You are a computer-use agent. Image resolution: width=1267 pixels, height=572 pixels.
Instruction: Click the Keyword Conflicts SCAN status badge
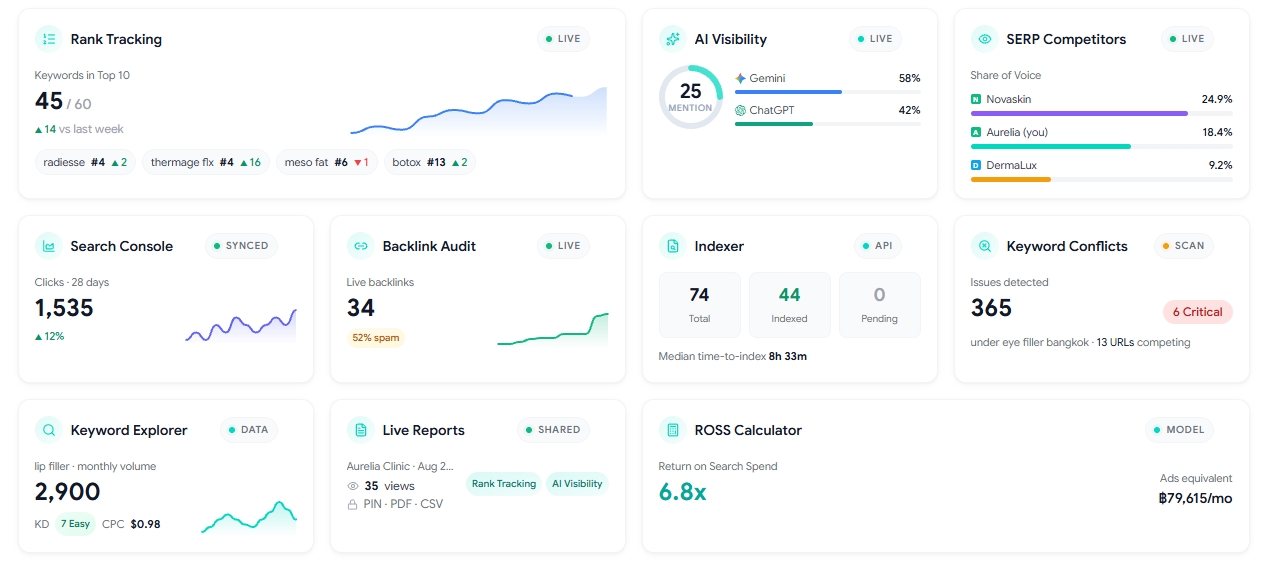point(1183,246)
